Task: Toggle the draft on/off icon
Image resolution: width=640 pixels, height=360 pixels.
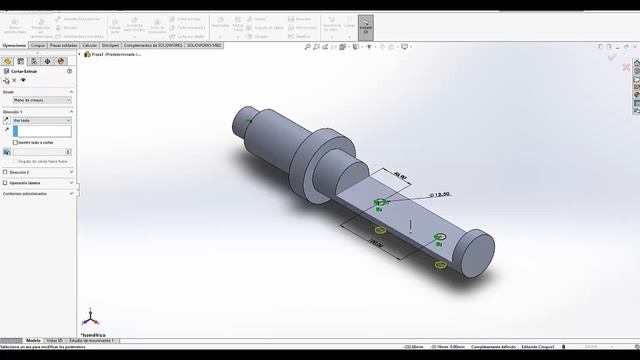Action: 7,152
